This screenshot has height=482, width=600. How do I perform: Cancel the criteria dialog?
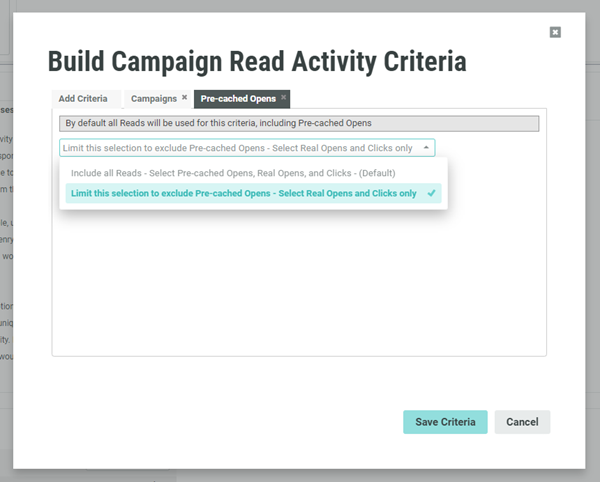click(x=522, y=422)
